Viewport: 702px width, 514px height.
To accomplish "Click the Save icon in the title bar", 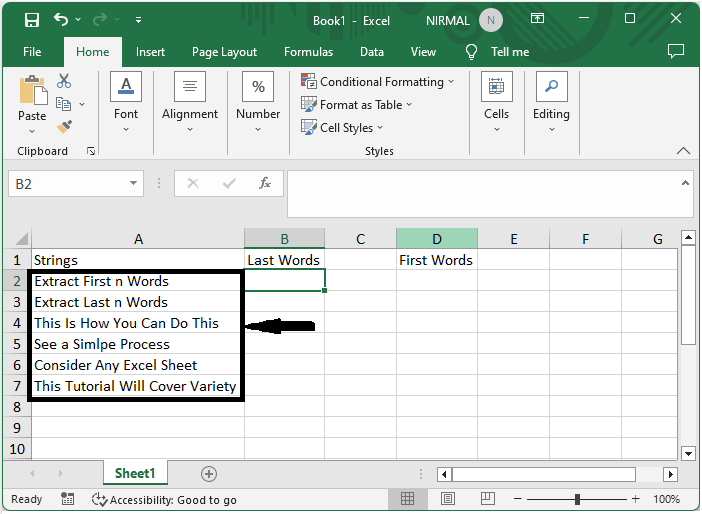I will point(32,20).
